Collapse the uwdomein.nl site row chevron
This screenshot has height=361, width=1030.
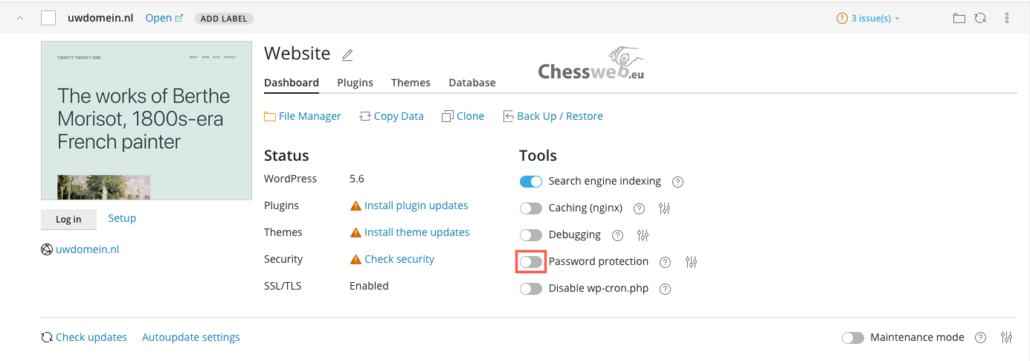tap(20, 18)
